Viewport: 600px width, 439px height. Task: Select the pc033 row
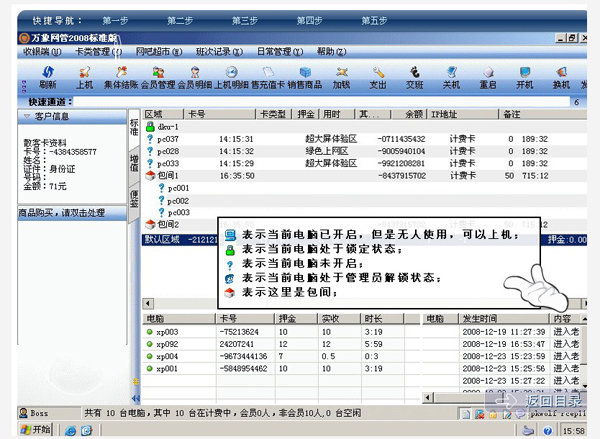point(365,163)
